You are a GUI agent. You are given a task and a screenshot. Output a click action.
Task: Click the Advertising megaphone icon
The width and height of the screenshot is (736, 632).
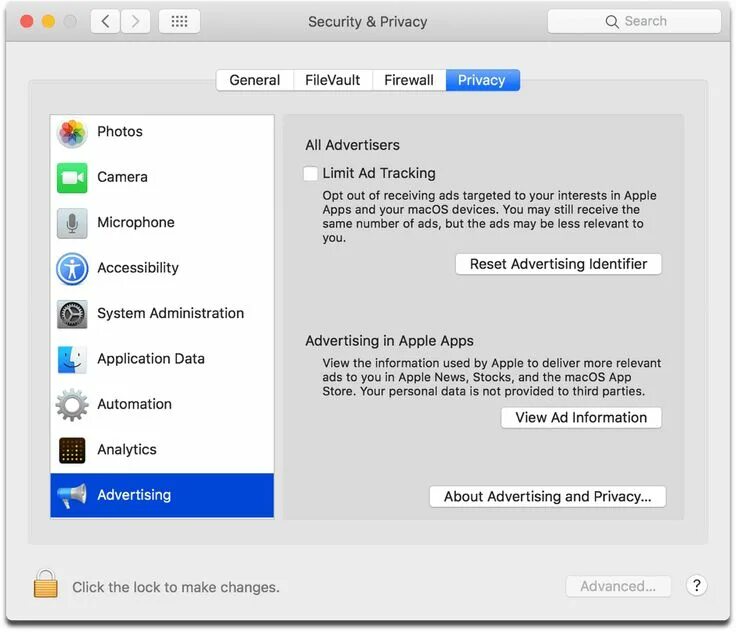click(72, 495)
